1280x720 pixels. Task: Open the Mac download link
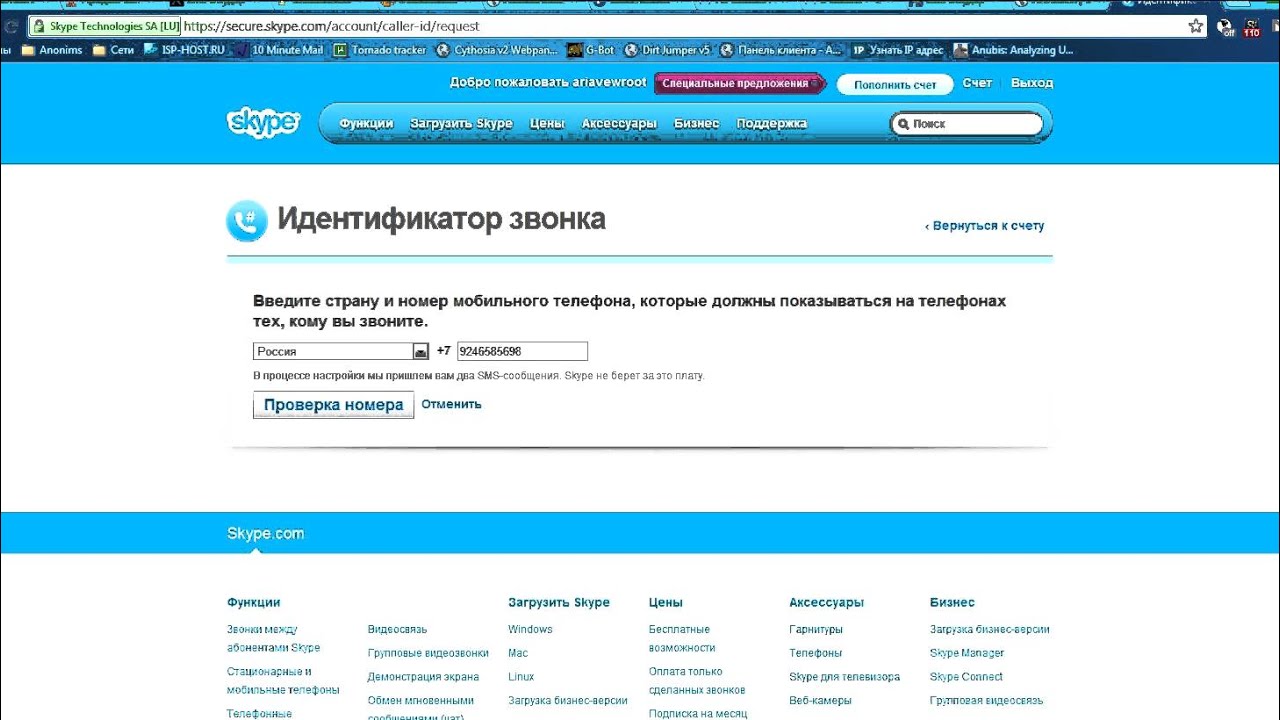(518, 653)
